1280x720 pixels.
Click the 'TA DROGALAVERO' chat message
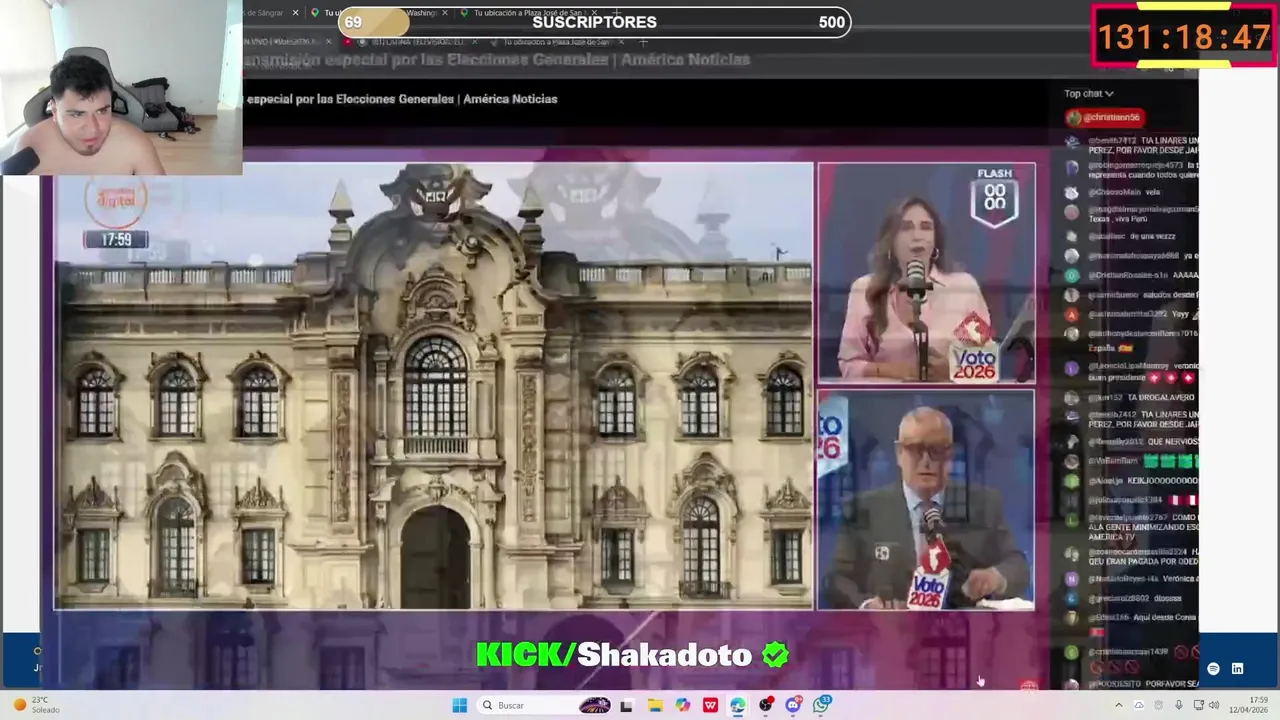1131,397
